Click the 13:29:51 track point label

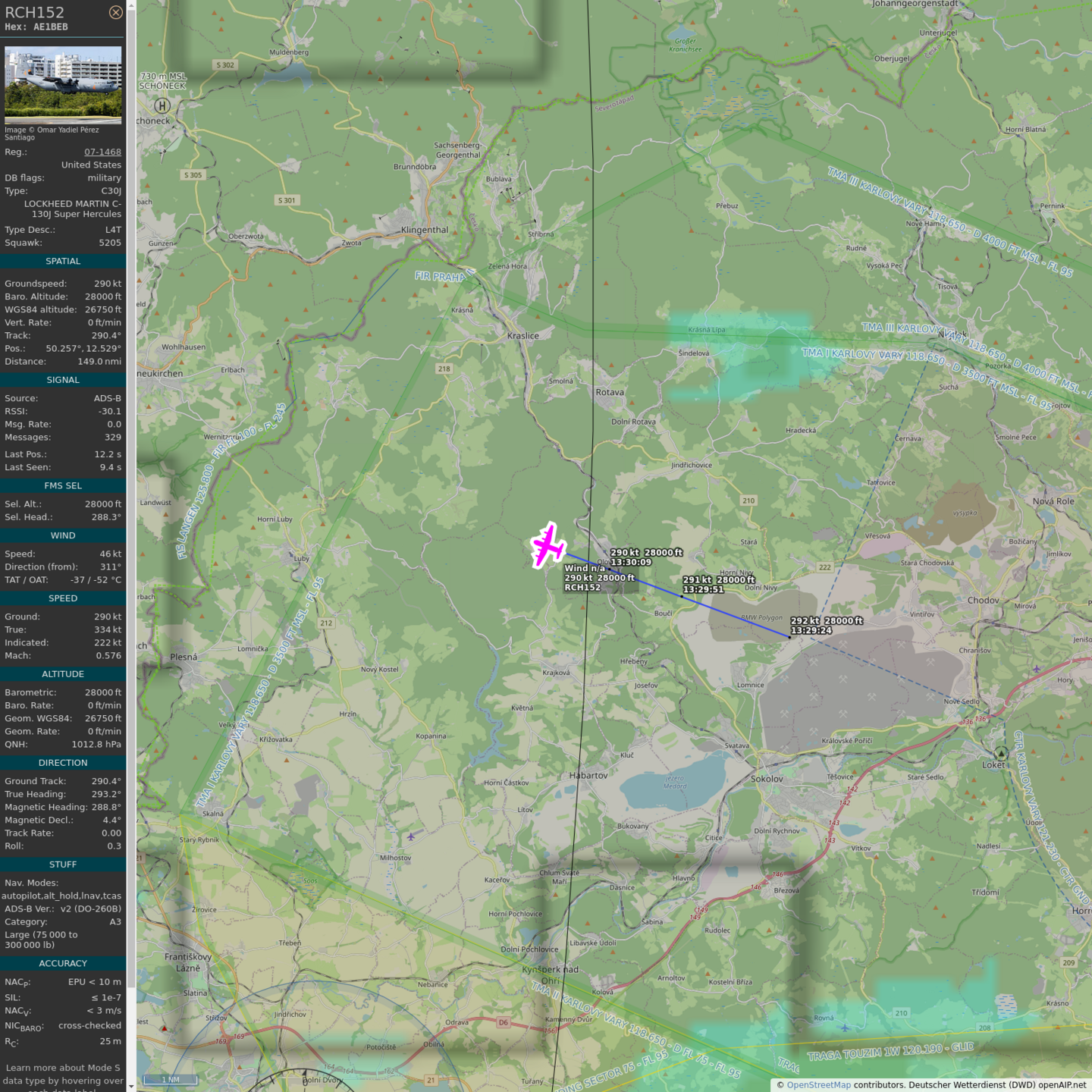(703, 589)
